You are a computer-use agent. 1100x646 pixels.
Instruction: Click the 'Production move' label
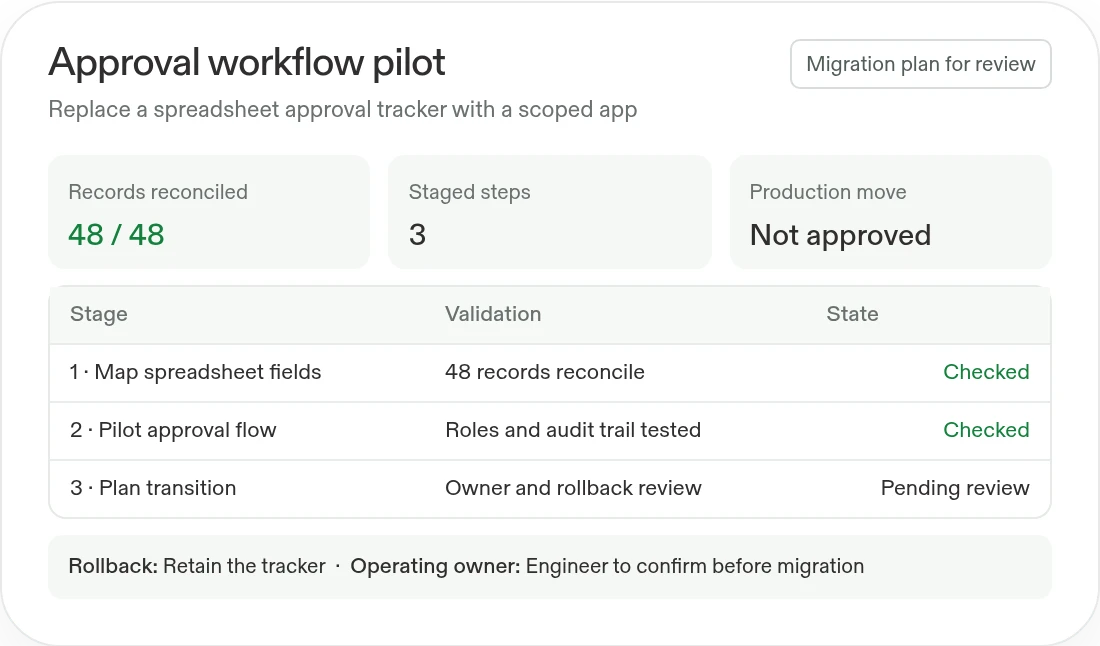pos(828,191)
